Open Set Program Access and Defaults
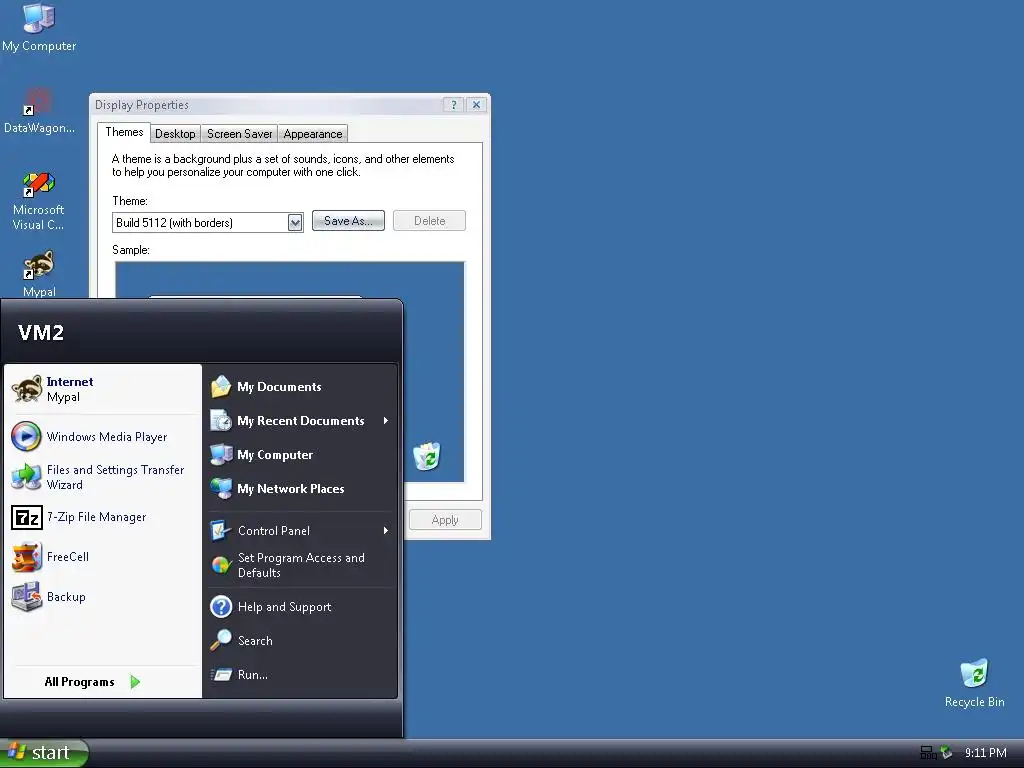The height and width of the screenshot is (768, 1024). (300, 565)
